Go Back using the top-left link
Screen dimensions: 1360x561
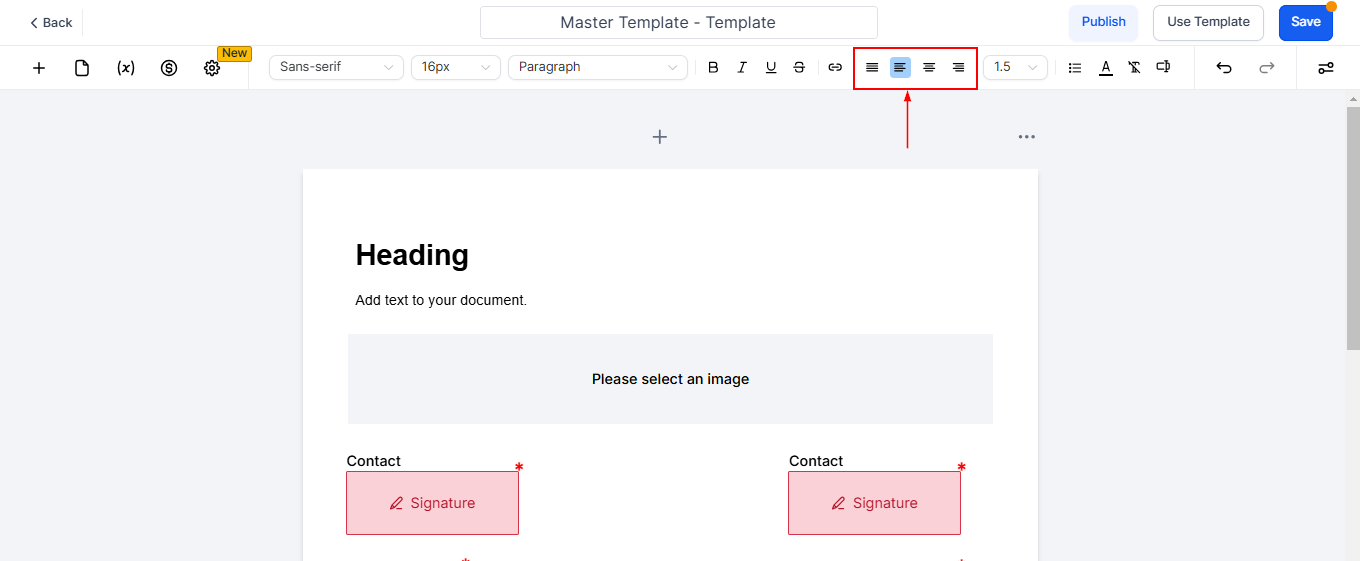click(x=52, y=22)
